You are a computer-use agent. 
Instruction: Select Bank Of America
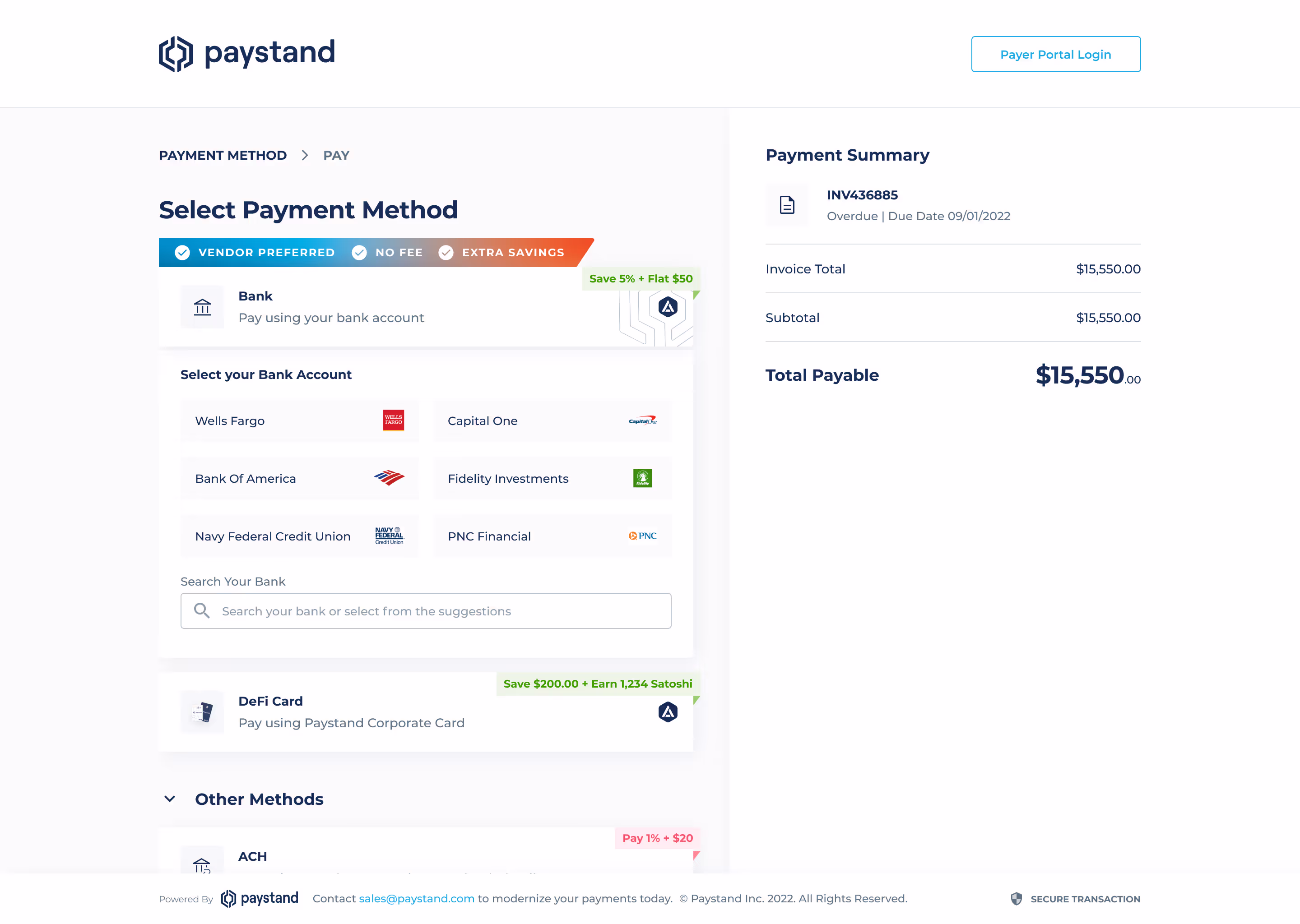tap(299, 479)
